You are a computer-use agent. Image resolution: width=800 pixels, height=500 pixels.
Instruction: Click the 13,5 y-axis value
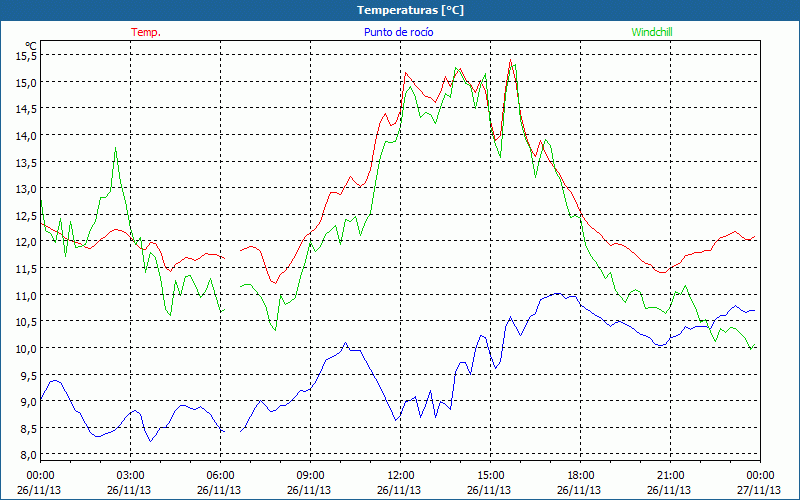click(x=27, y=162)
